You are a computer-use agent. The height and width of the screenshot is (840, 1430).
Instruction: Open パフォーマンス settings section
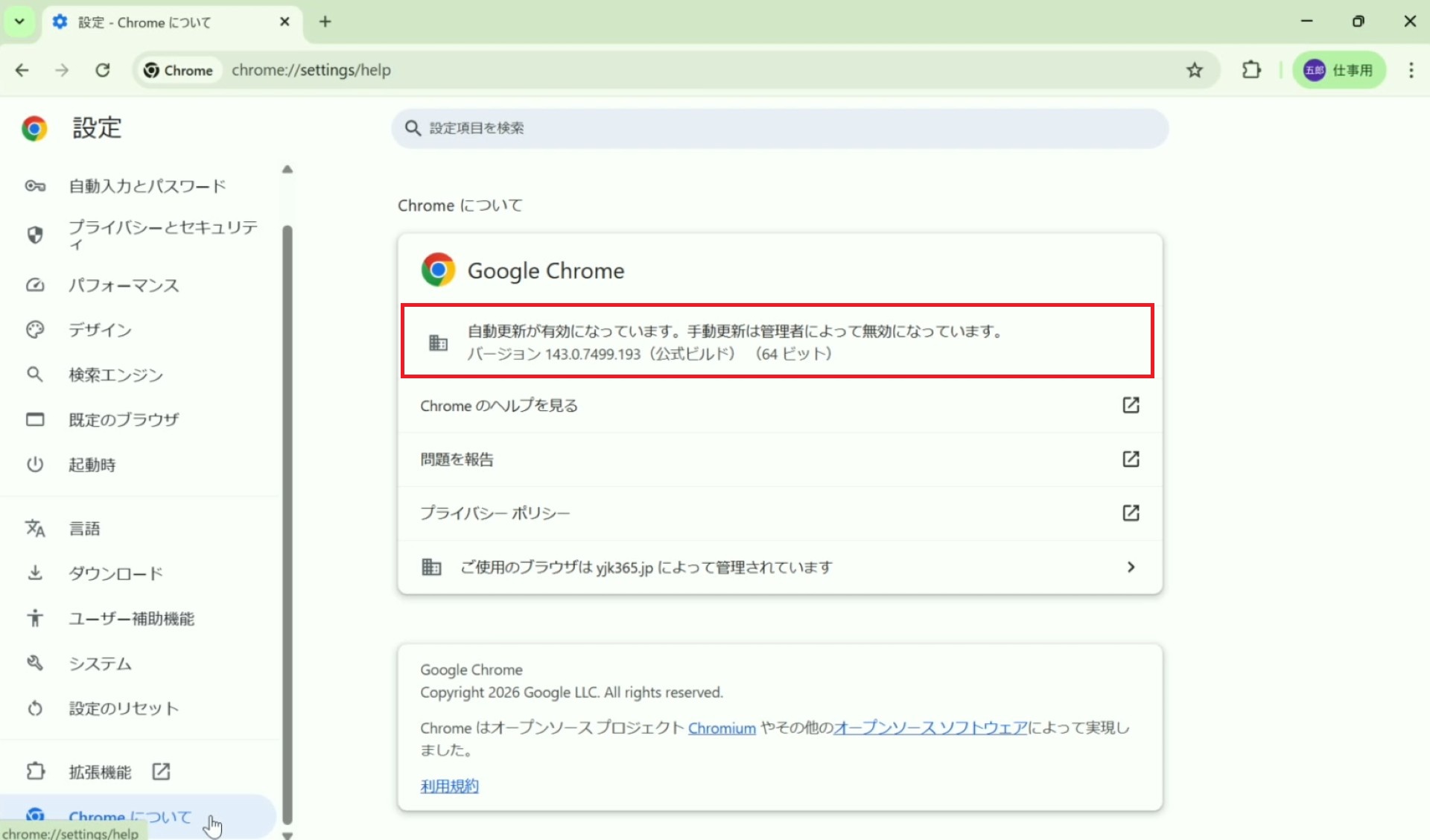click(124, 285)
